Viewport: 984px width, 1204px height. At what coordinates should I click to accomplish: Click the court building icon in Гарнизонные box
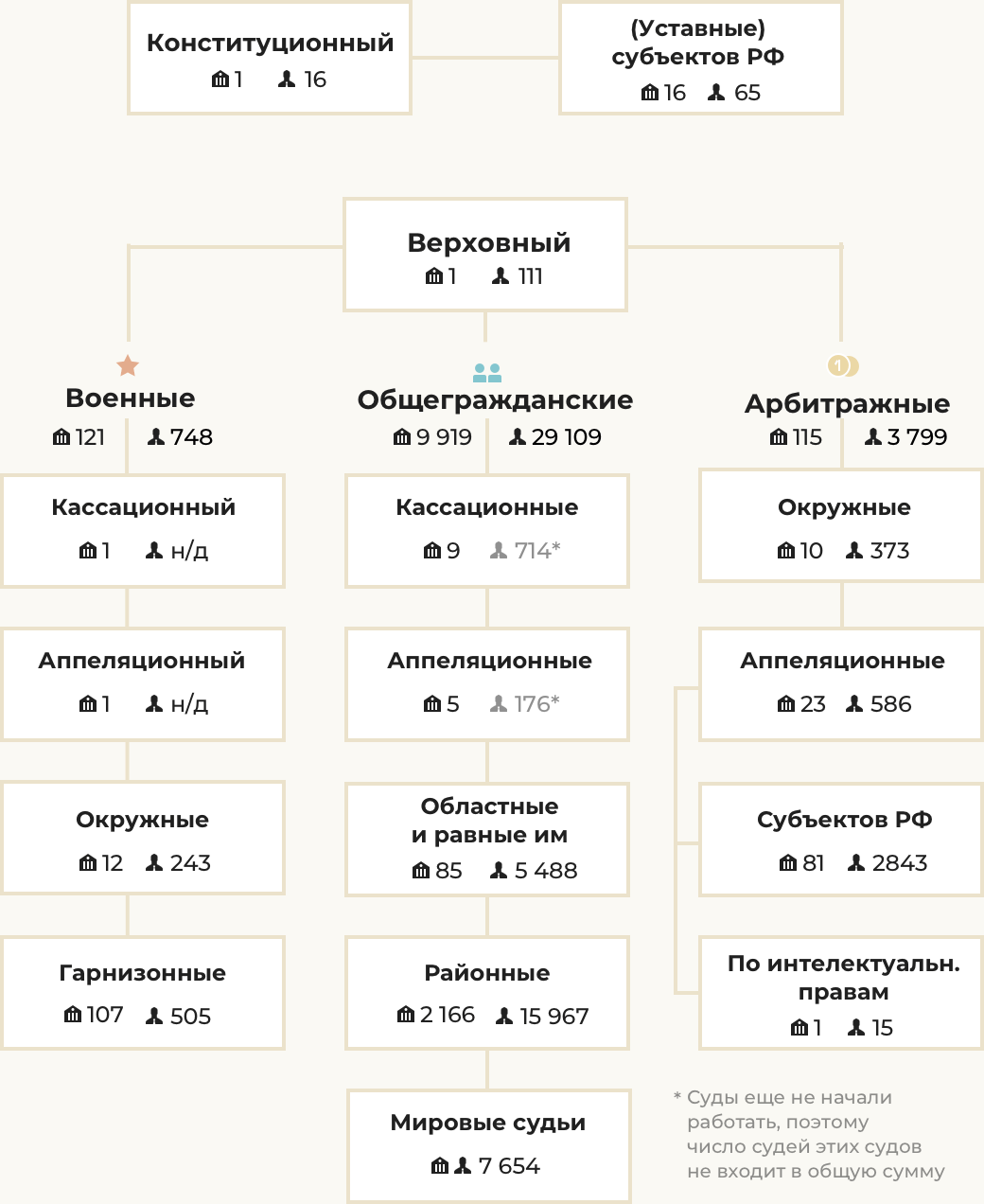click(x=73, y=1016)
